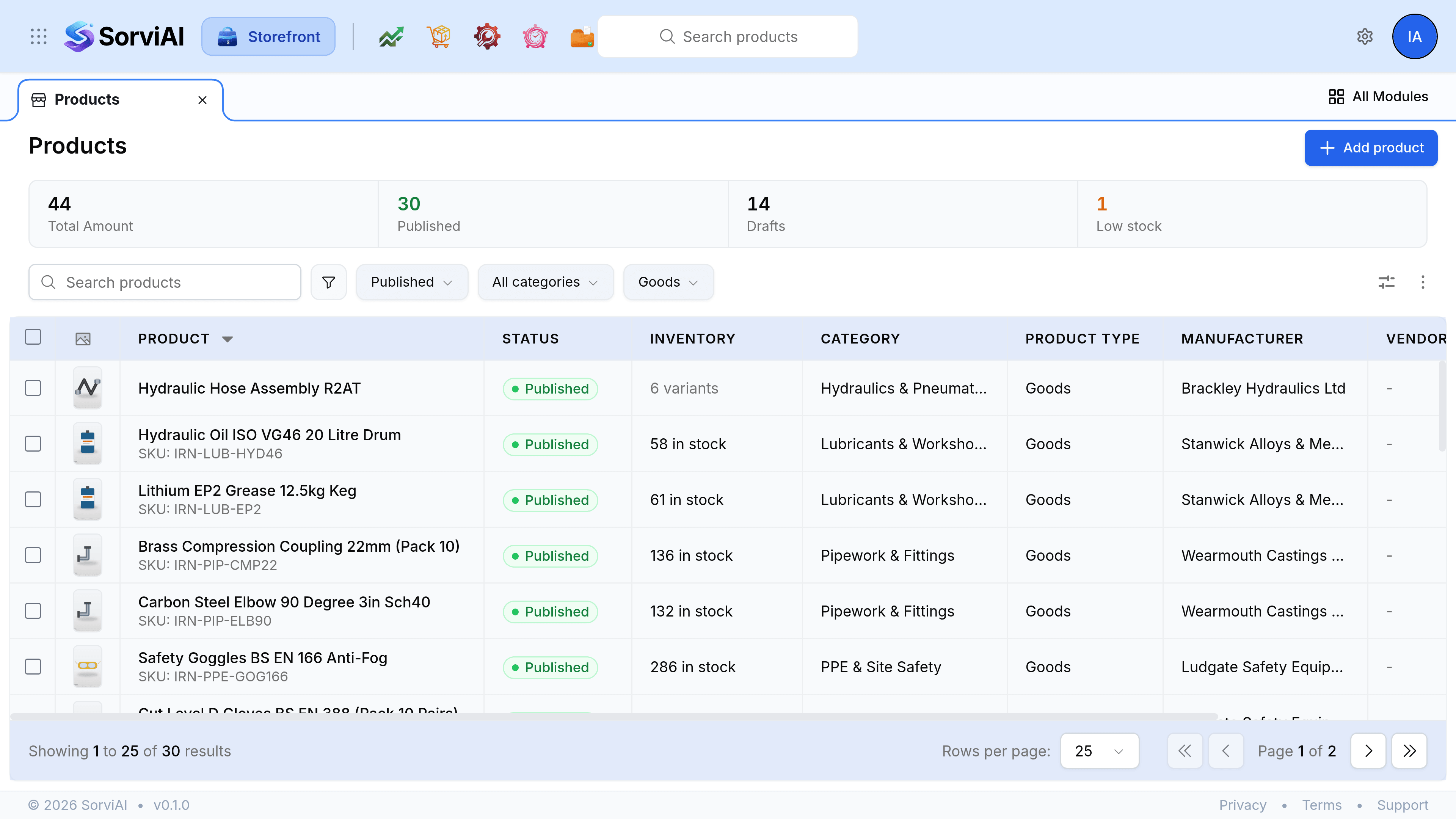Image resolution: width=1456 pixels, height=819 pixels.
Task: Click the filter funnel icon
Action: (328, 282)
